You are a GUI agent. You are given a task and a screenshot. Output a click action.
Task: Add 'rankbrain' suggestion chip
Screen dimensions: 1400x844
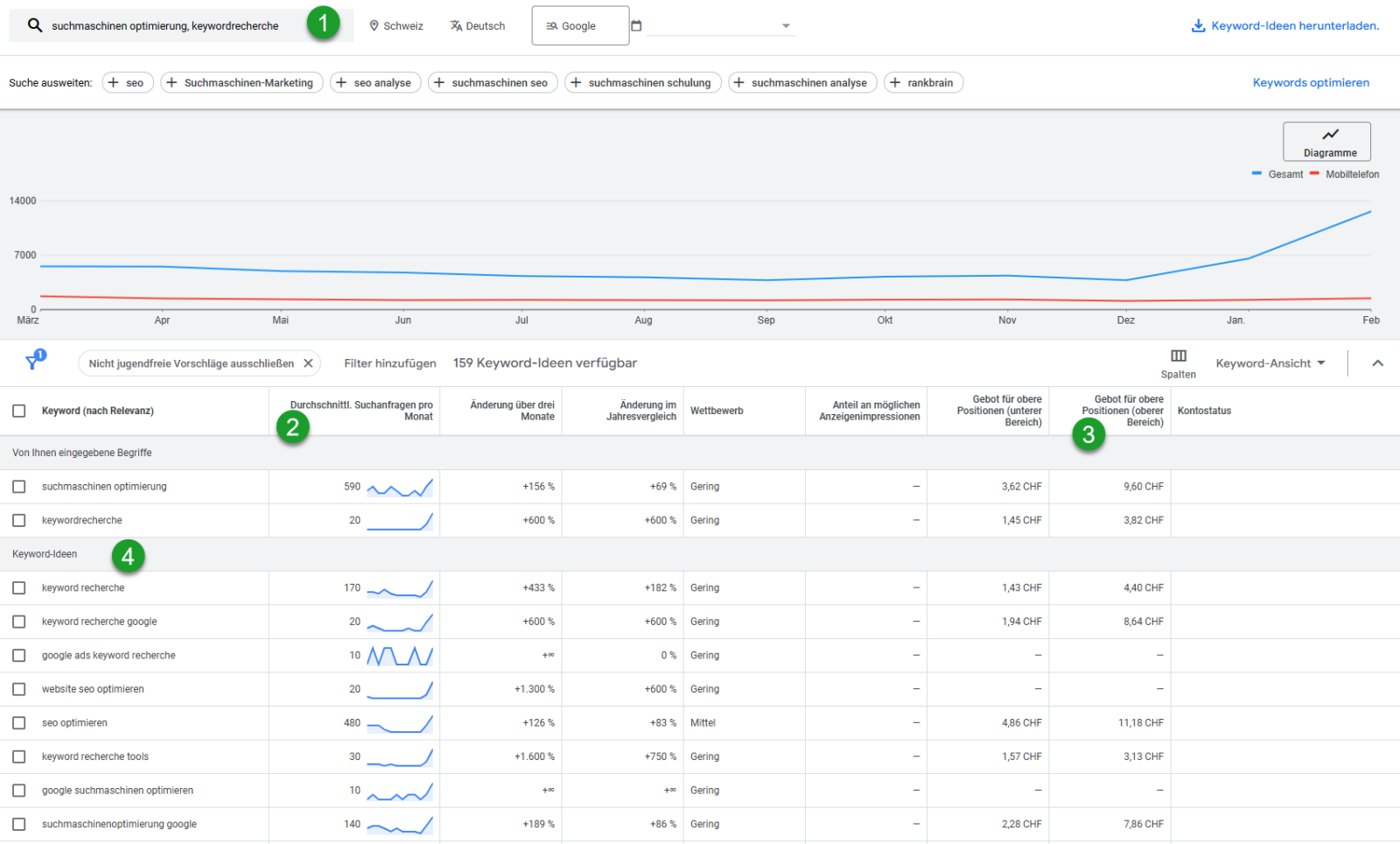point(924,82)
